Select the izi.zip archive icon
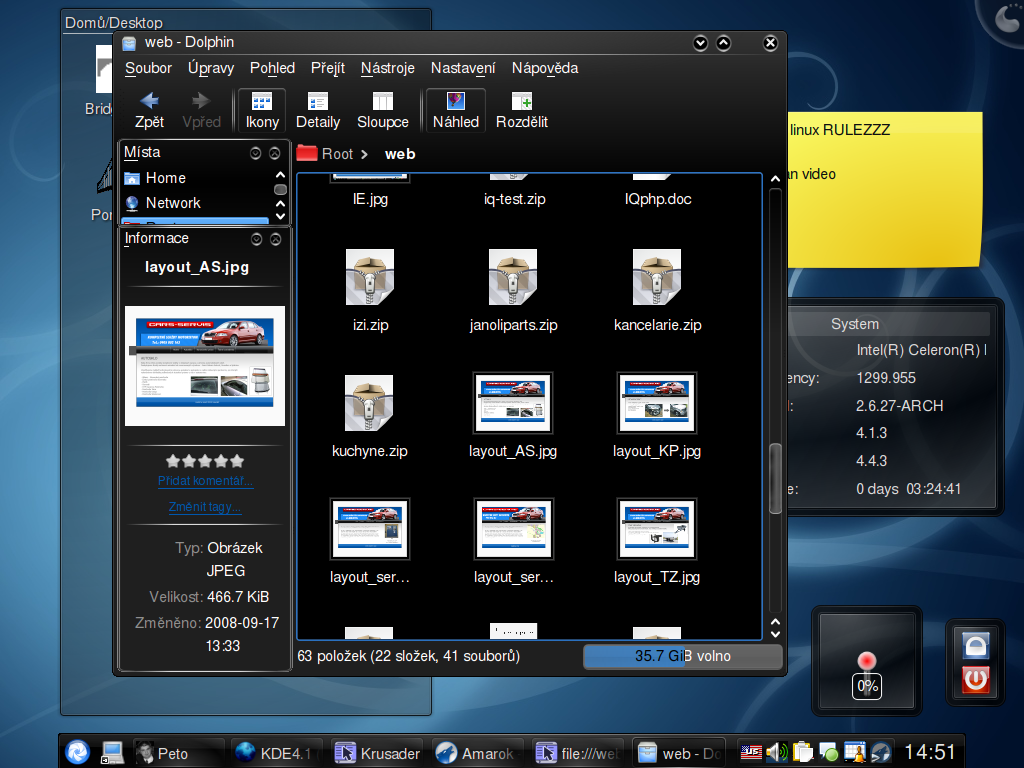The image size is (1024, 768). tap(370, 277)
